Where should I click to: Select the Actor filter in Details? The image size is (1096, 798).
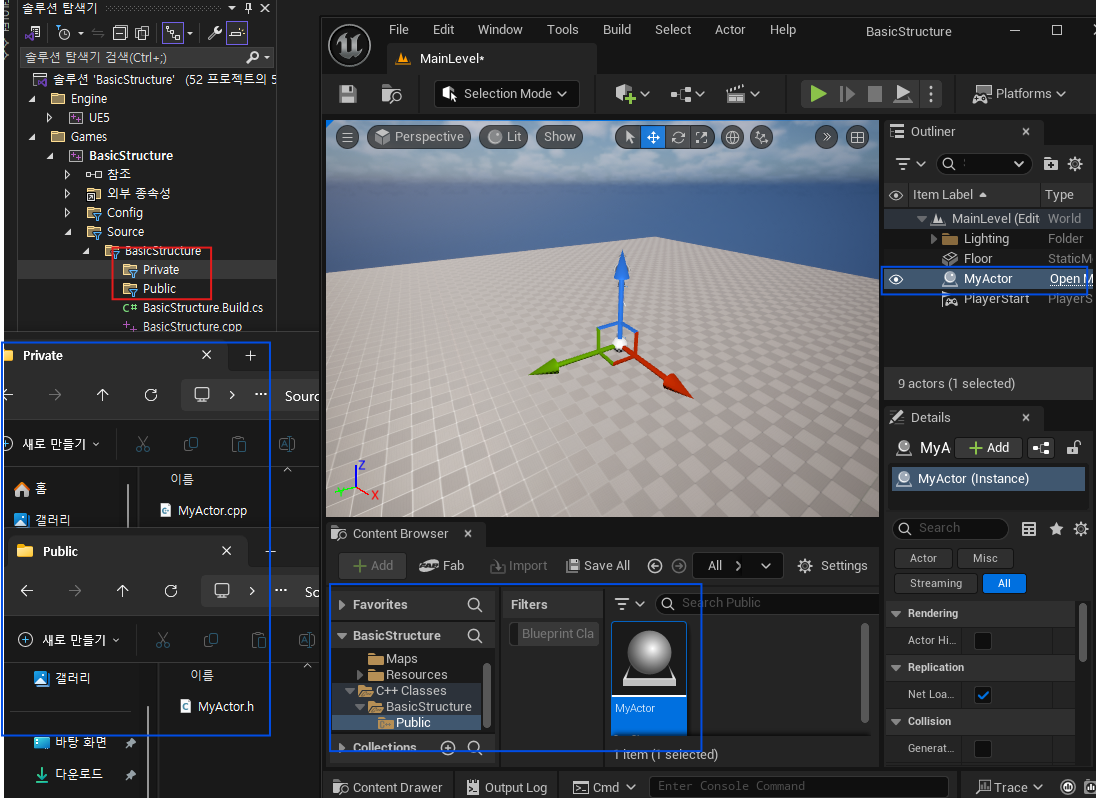pyautogui.click(x=923, y=558)
